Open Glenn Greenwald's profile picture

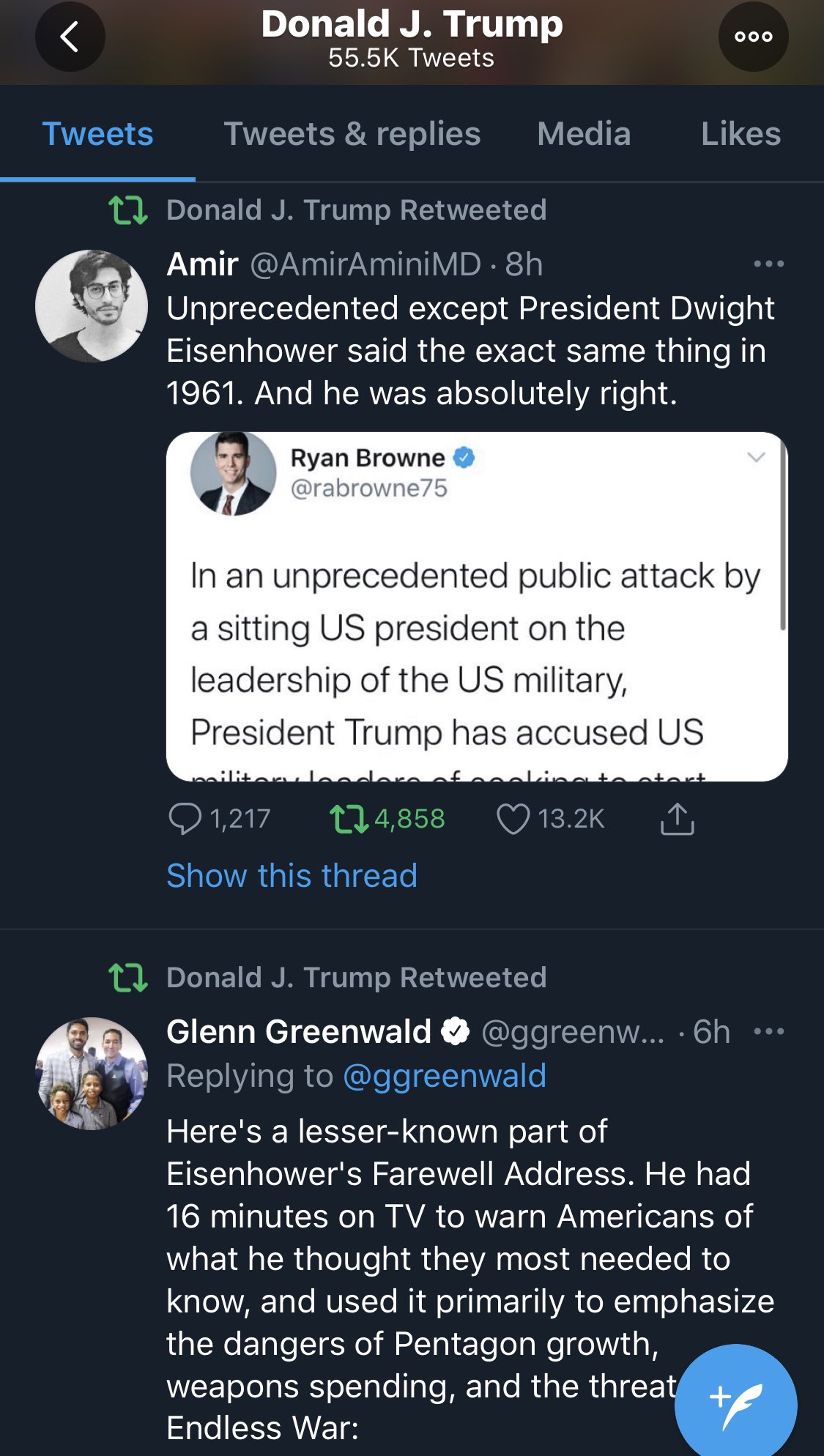(92, 1073)
